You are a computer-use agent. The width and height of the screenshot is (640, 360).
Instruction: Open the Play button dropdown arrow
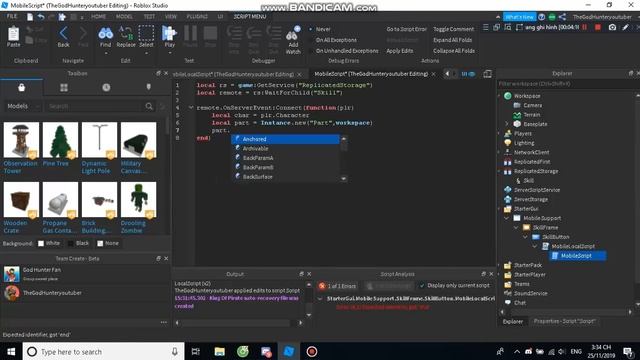click(x=169, y=53)
